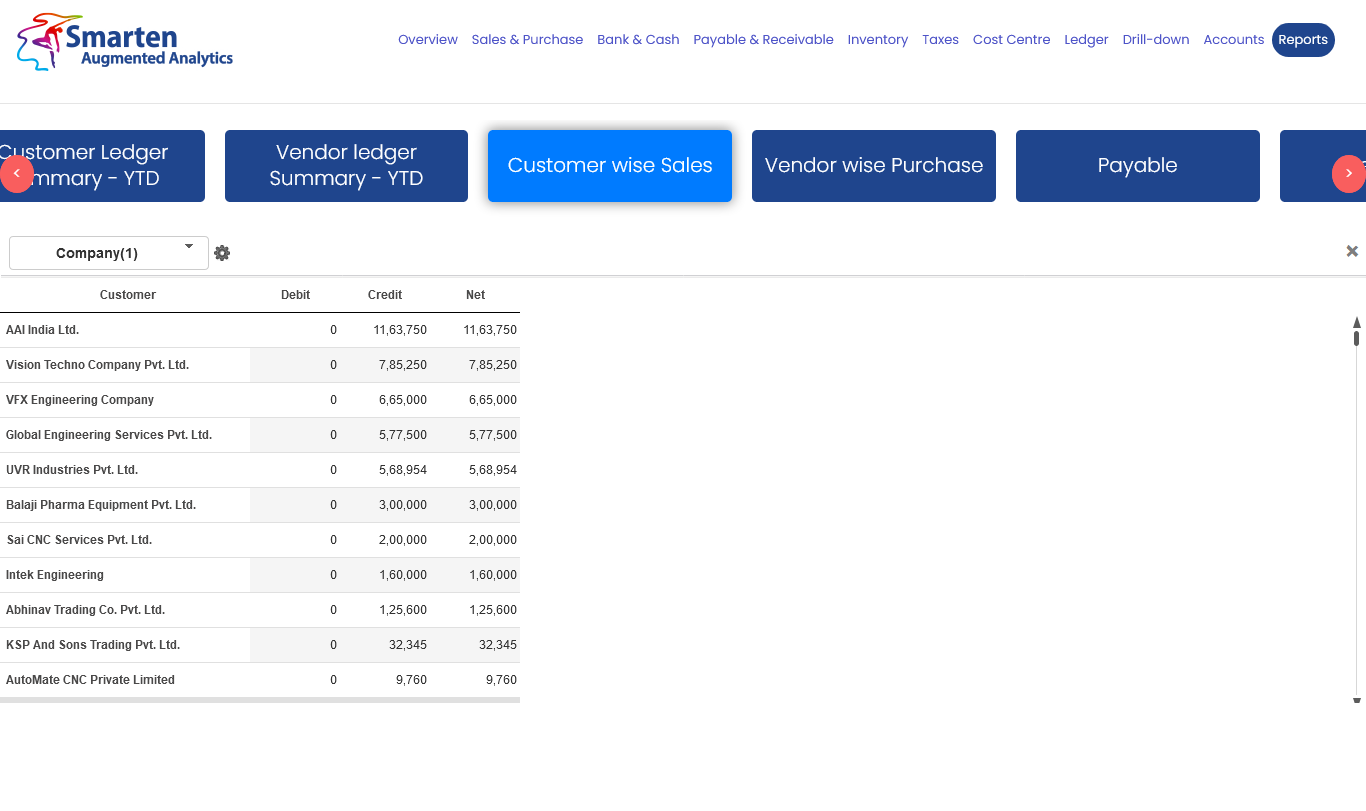This screenshot has height=811, width=1366.
Task: Click credit value 5,77,500
Action: (x=403, y=435)
